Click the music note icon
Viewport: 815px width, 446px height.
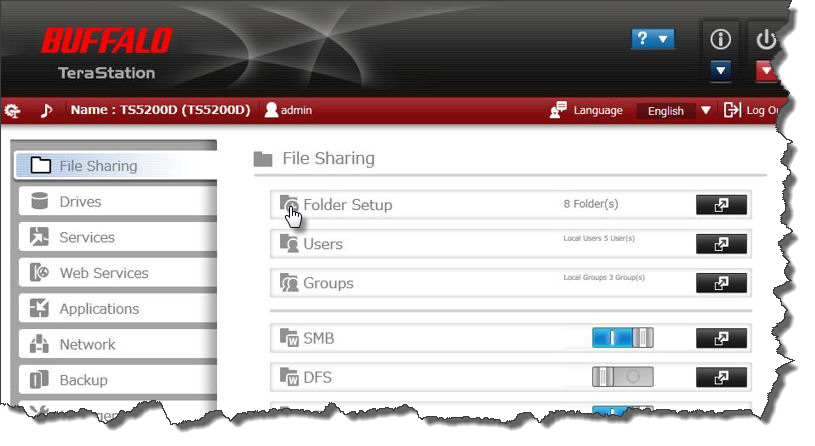click(x=46, y=110)
